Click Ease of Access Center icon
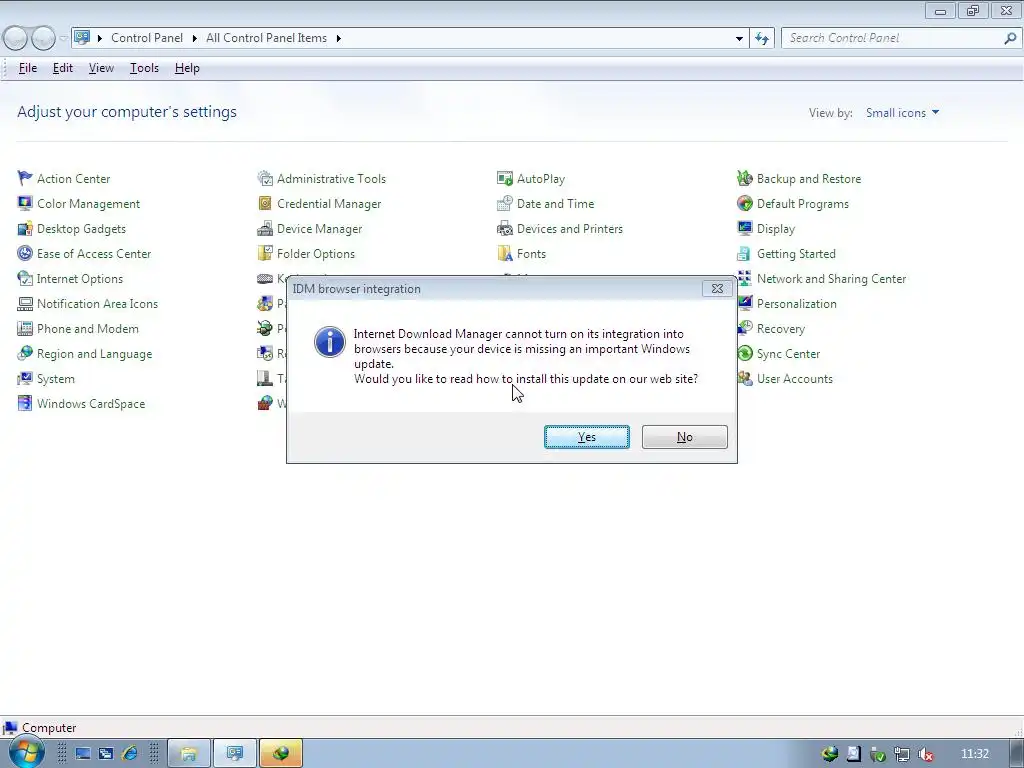The height and width of the screenshot is (768, 1024). 25,253
